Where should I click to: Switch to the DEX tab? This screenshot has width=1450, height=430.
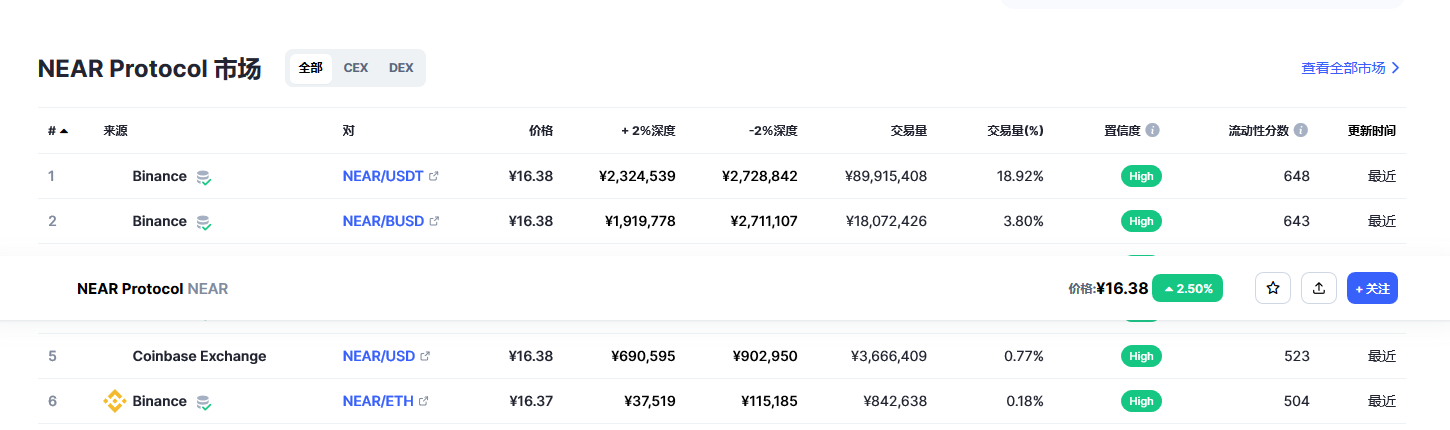pyautogui.click(x=401, y=68)
